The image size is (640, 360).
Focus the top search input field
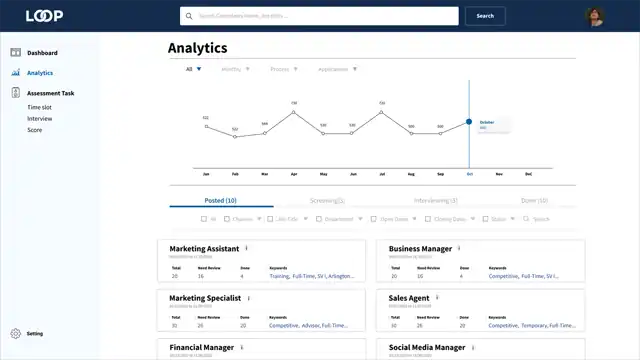click(319, 16)
